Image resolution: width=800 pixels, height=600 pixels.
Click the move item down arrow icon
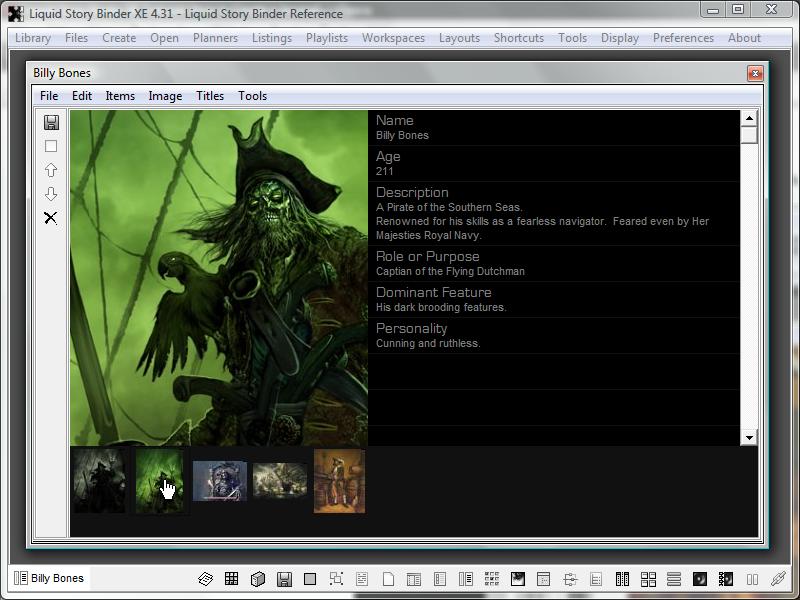click(x=51, y=194)
